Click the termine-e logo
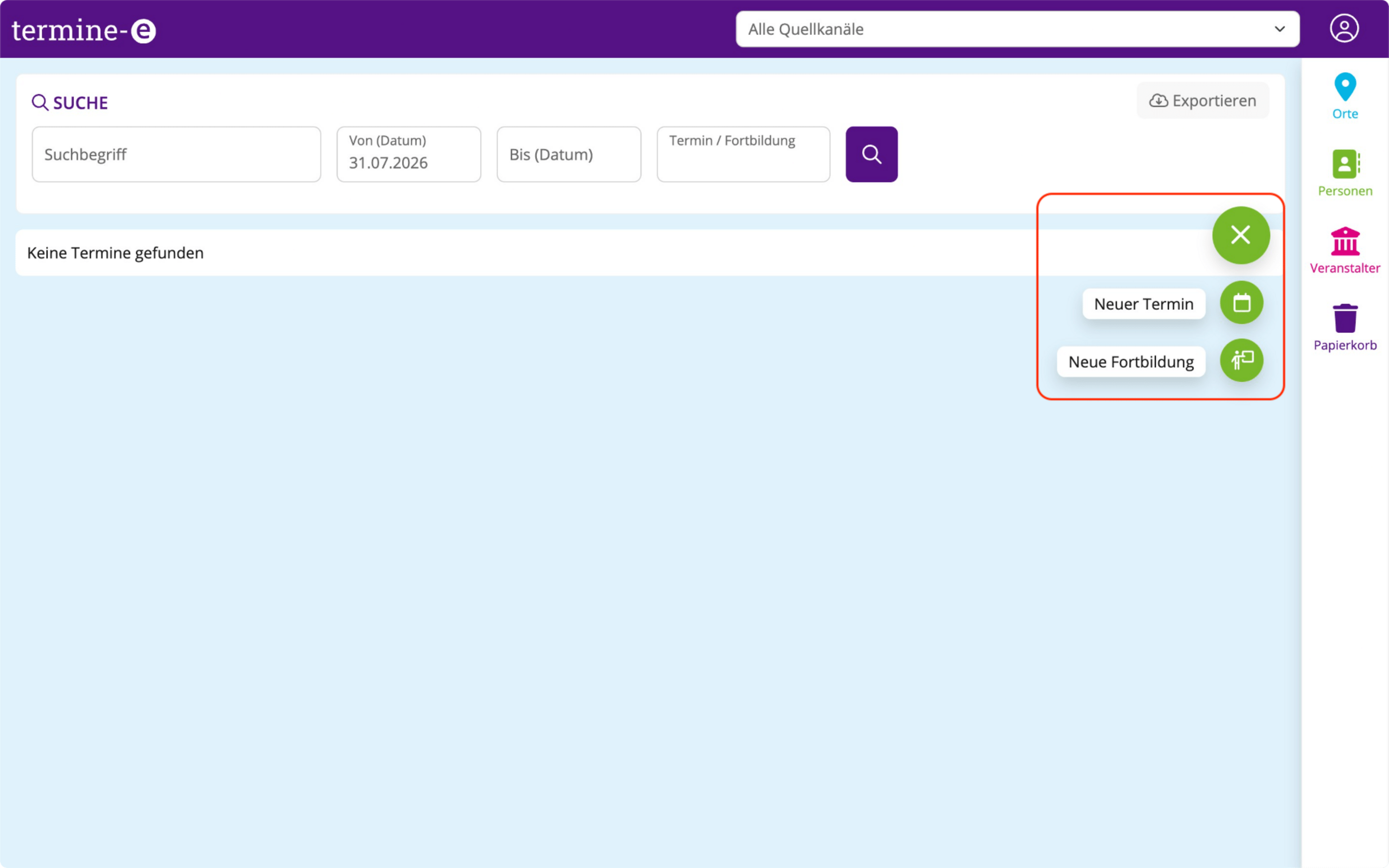 [x=84, y=30]
